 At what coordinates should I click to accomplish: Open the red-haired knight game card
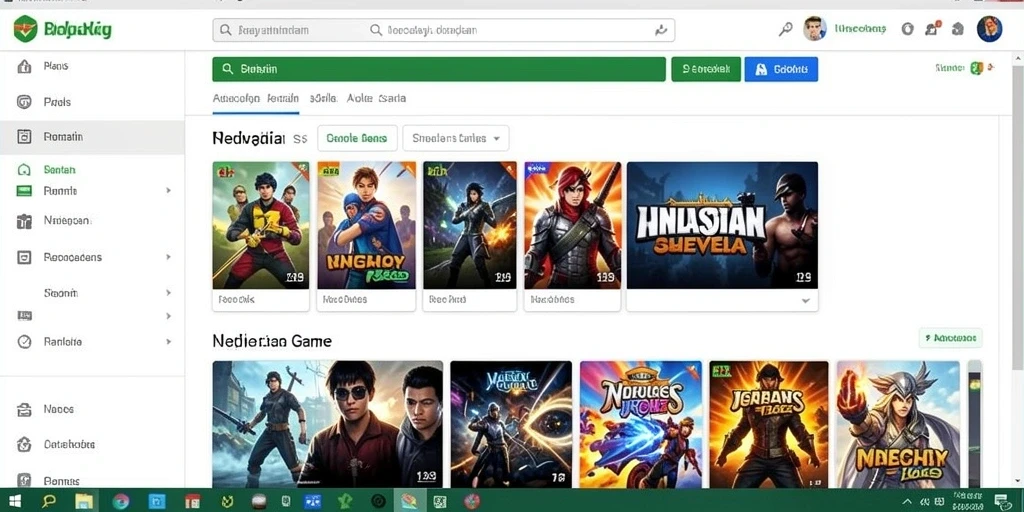[x=572, y=236]
